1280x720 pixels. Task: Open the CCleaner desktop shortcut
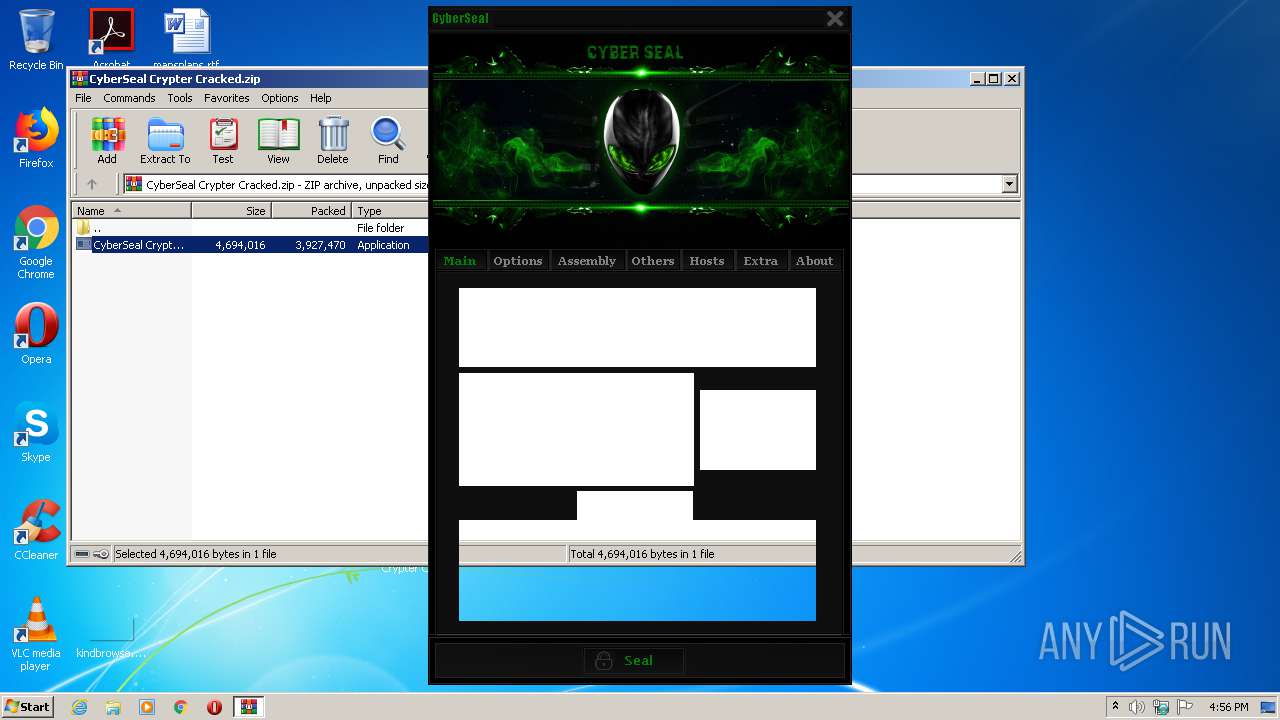coord(36,530)
